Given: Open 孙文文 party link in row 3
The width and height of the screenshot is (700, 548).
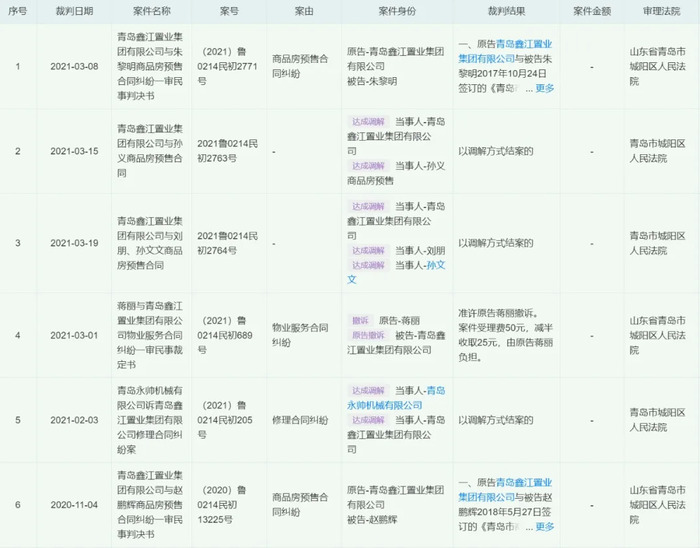Looking at the screenshot, I should [396, 272].
